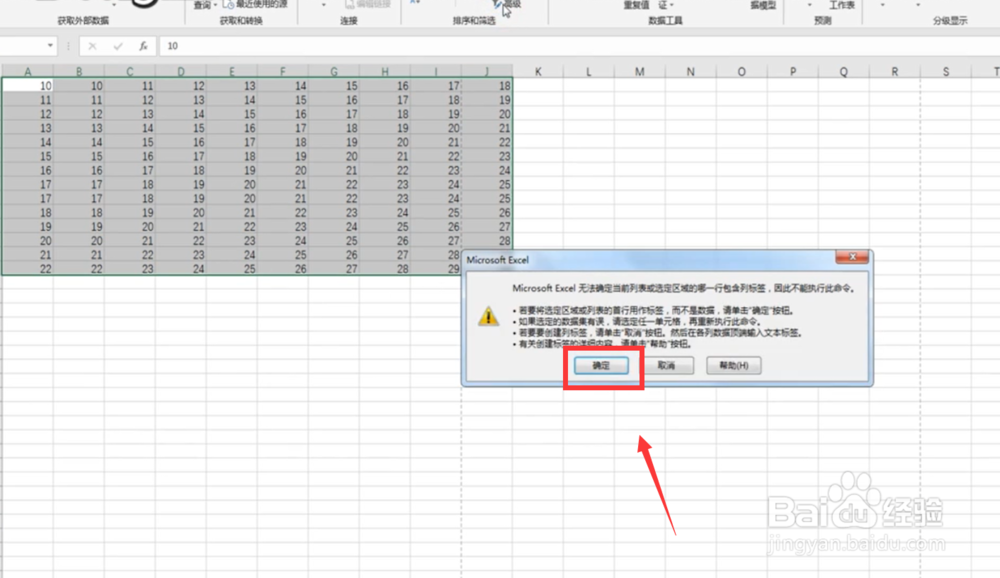Click cell in column G containing 15

(x=334, y=85)
